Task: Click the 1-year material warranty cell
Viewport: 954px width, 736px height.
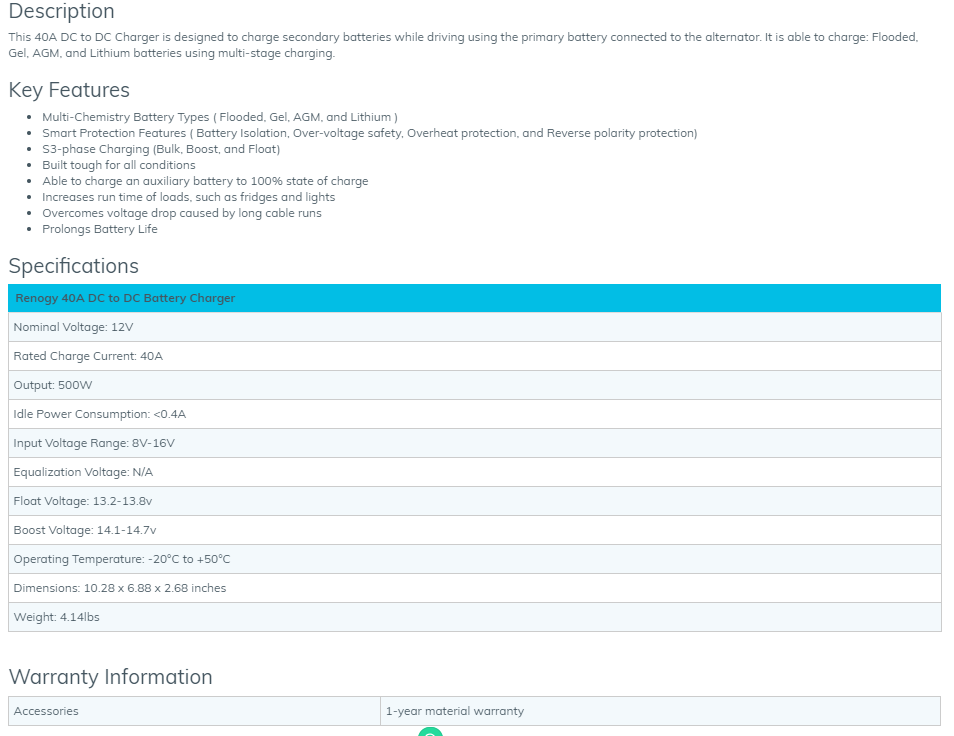Action: pyautogui.click(x=660, y=711)
